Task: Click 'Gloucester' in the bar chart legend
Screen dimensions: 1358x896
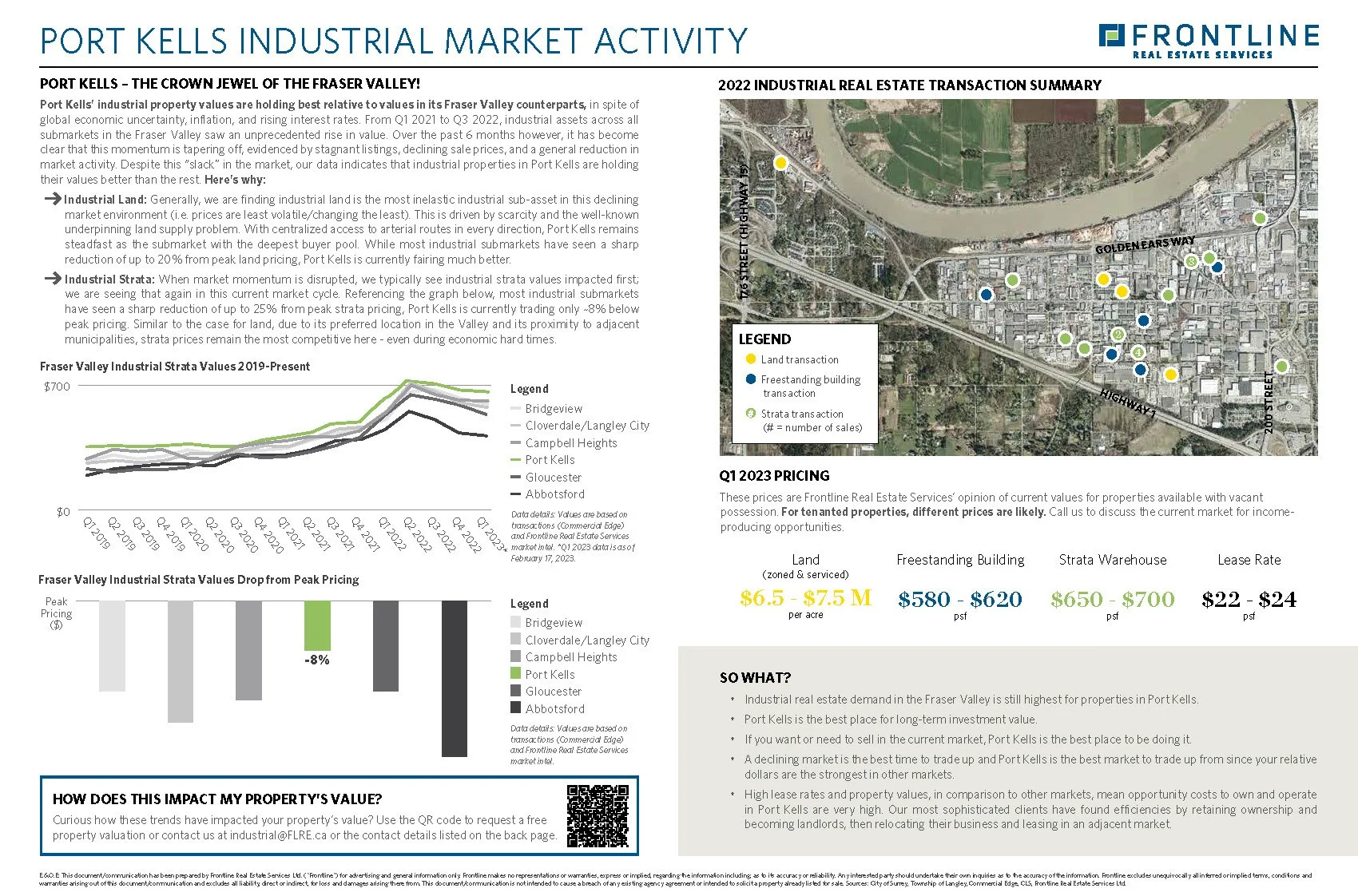Action: click(x=554, y=692)
